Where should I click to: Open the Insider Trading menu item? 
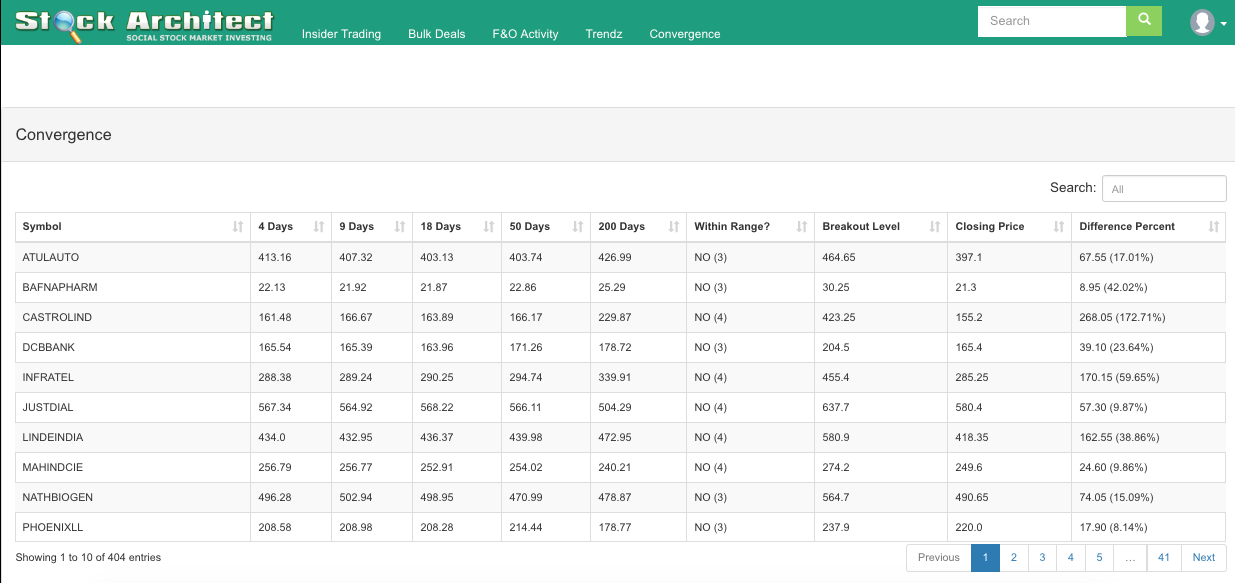pyautogui.click(x=341, y=34)
